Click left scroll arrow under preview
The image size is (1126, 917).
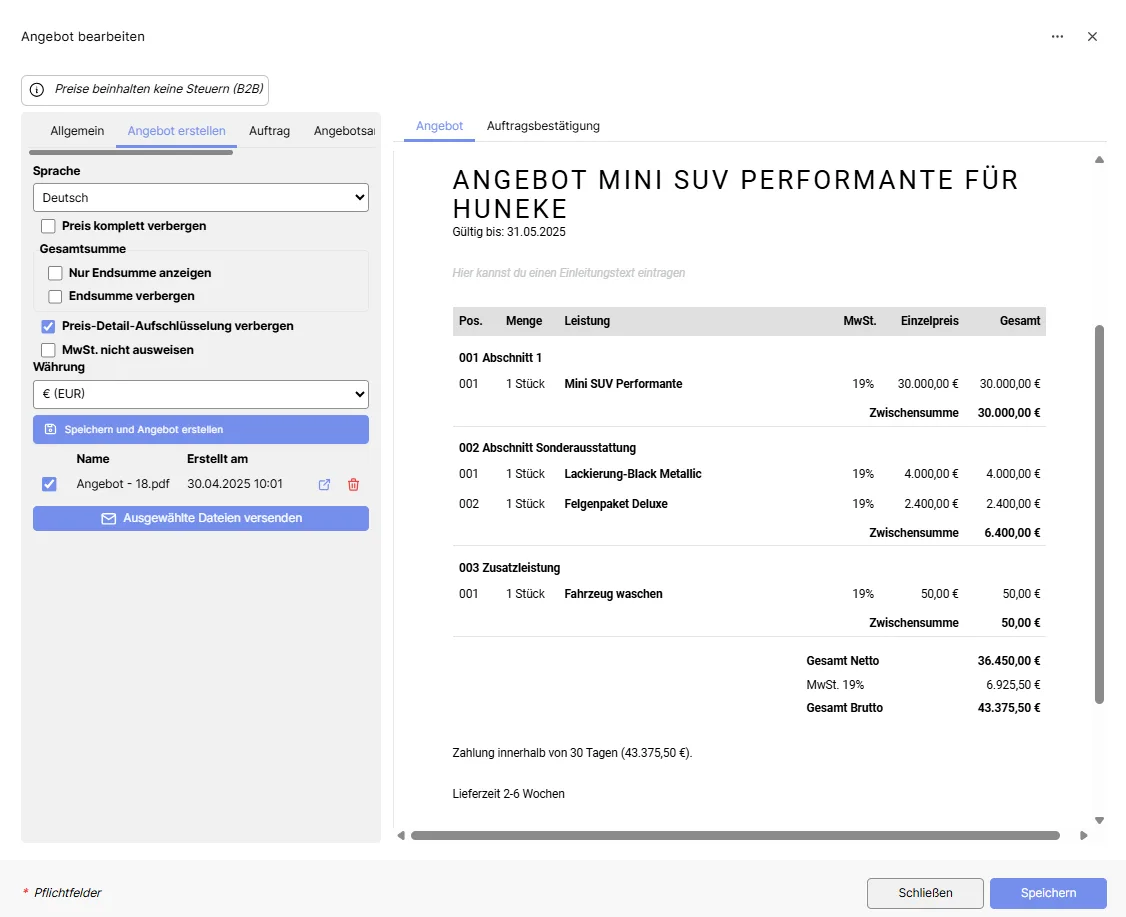pyautogui.click(x=401, y=835)
